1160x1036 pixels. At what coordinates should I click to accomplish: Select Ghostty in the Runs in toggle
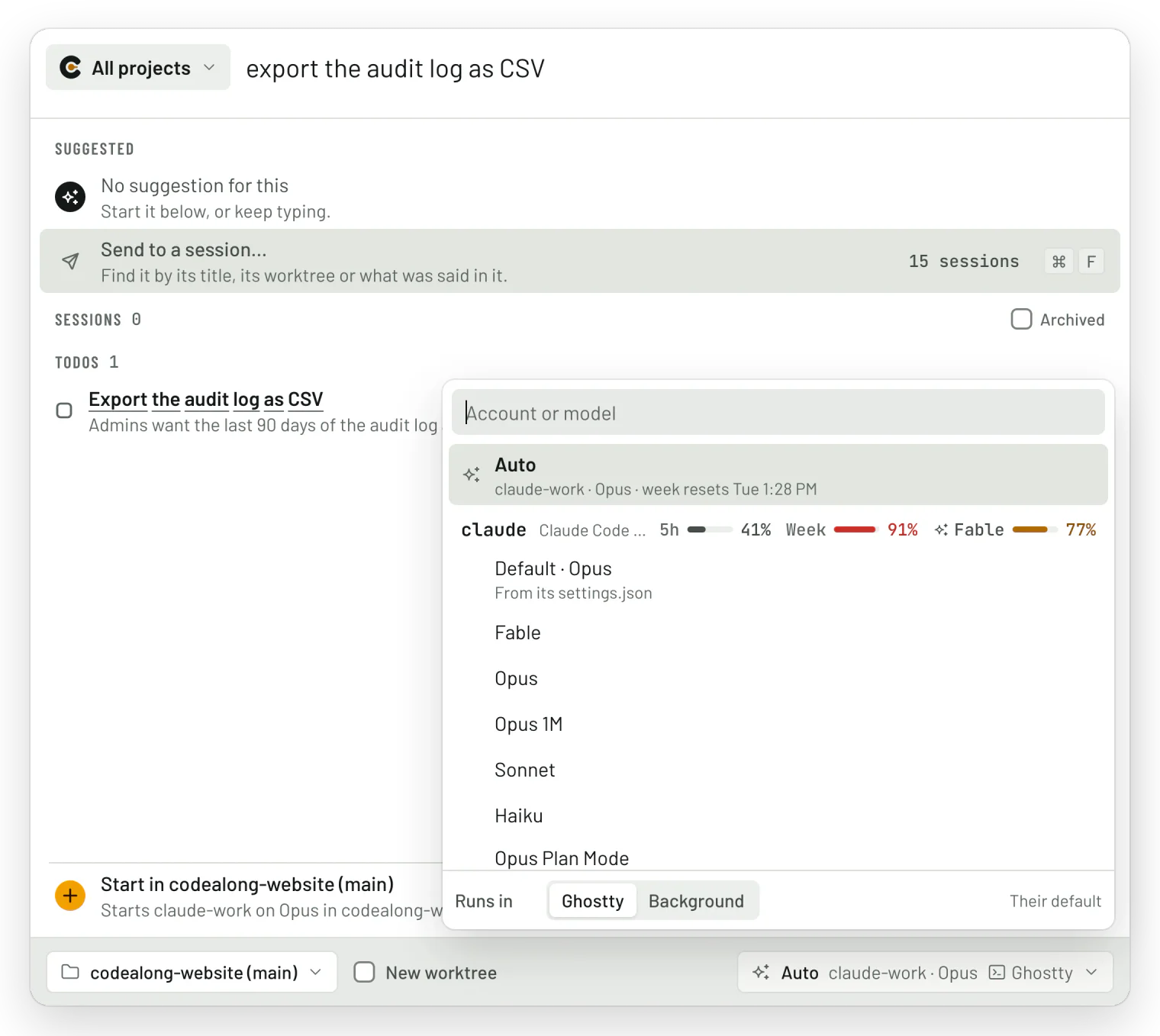tap(593, 901)
